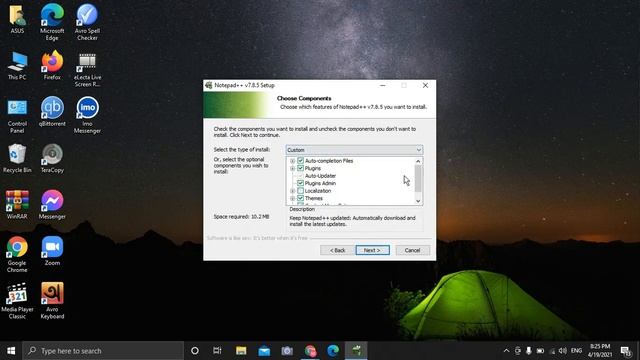Click the Notepad++ icon in the title bar
The image size is (640, 360).
tap(209, 85)
